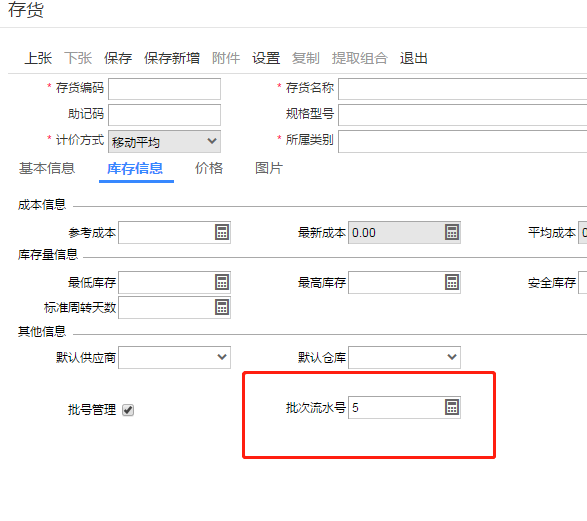Switch to the 价格 tab
This screenshot has height=521, width=587.
(x=209, y=168)
